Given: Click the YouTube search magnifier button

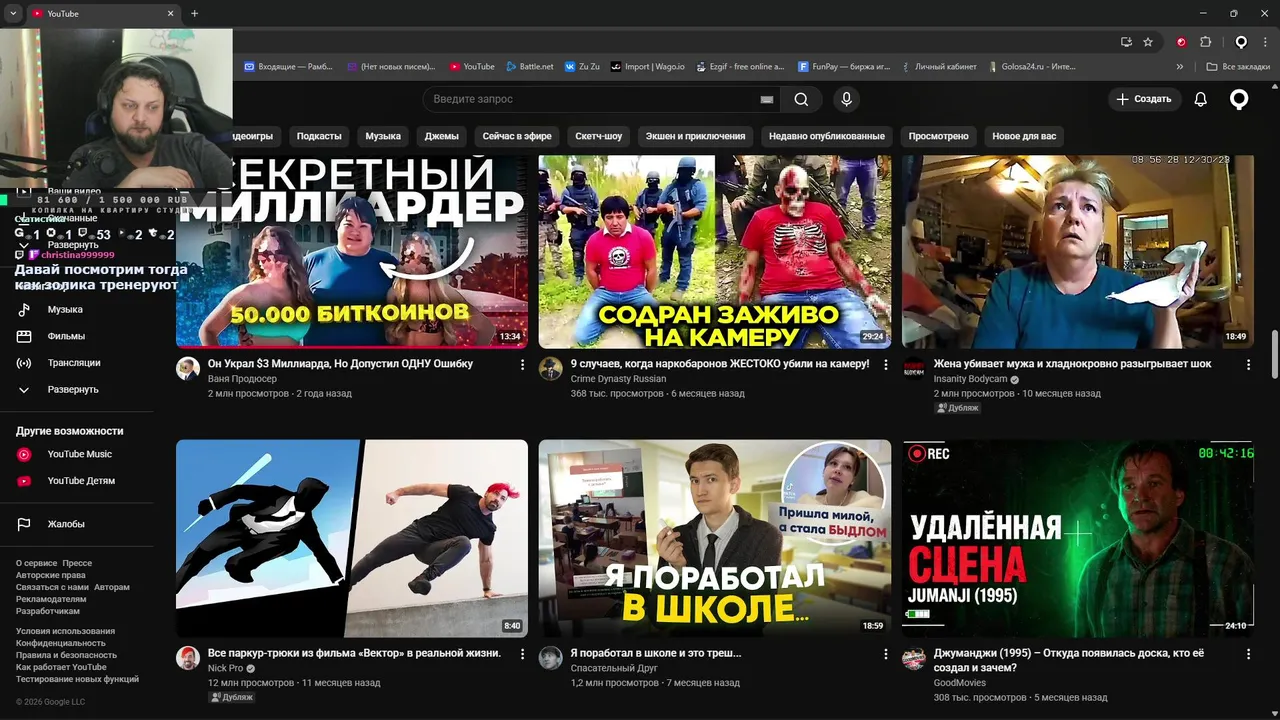Looking at the screenshot, I should point(801,99).
